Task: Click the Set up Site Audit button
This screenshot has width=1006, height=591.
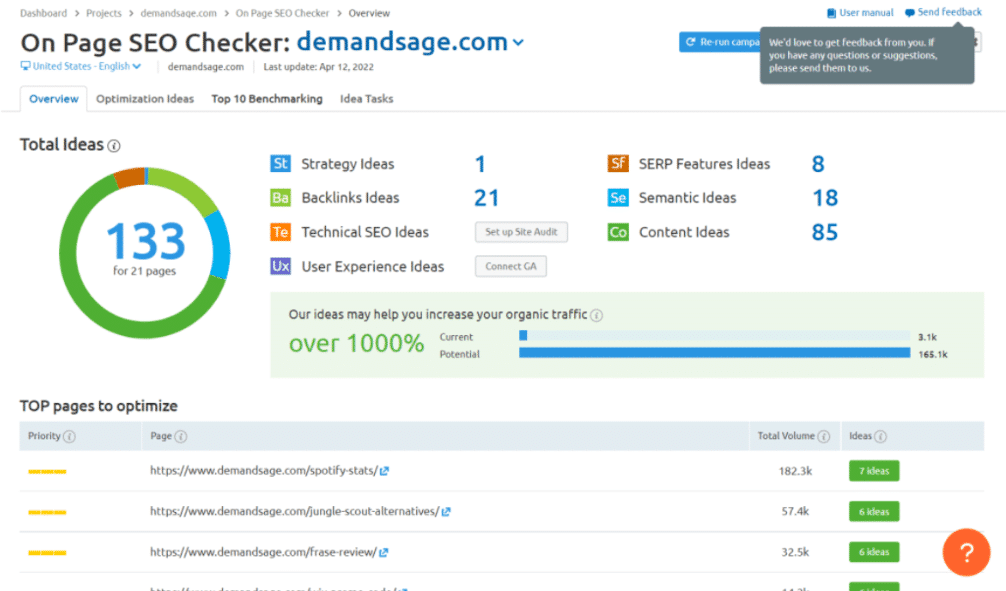Action: (521, 232)
